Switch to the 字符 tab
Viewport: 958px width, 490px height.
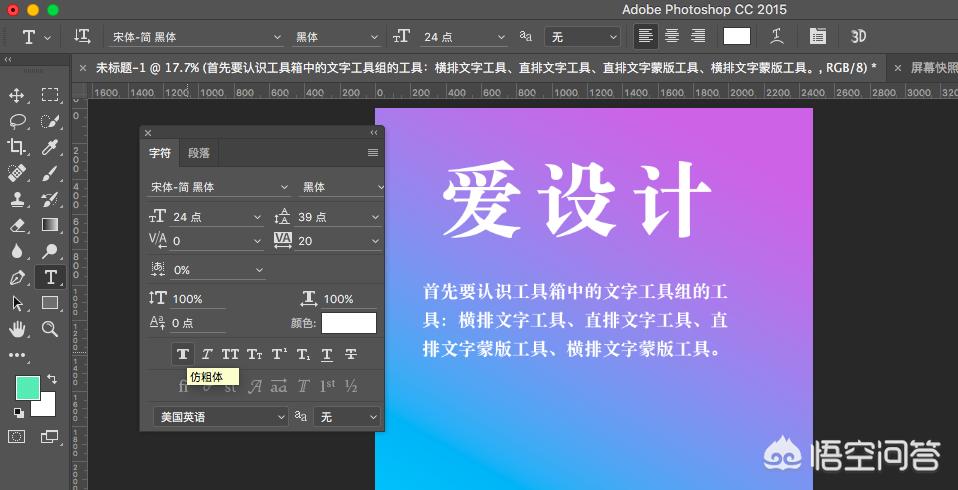(x=160, y=153)
